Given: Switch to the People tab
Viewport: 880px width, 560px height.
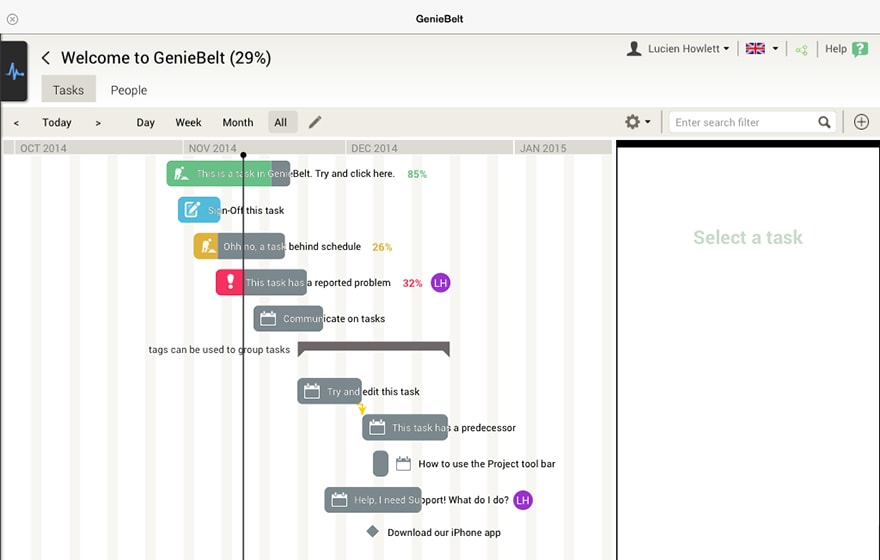Looking at the screenshot, I should [x=129, y=90].
